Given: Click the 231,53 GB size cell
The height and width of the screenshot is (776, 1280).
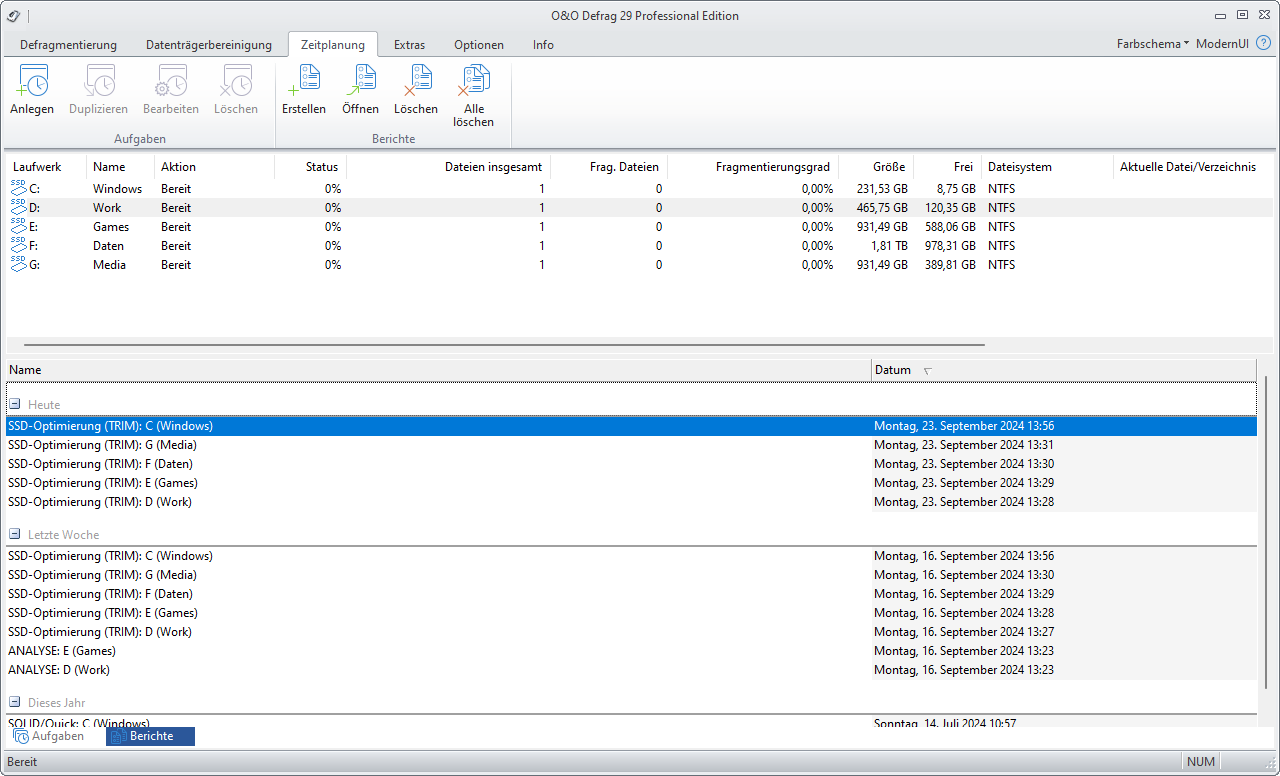Looking at the screenshot, I should (882, 189).
